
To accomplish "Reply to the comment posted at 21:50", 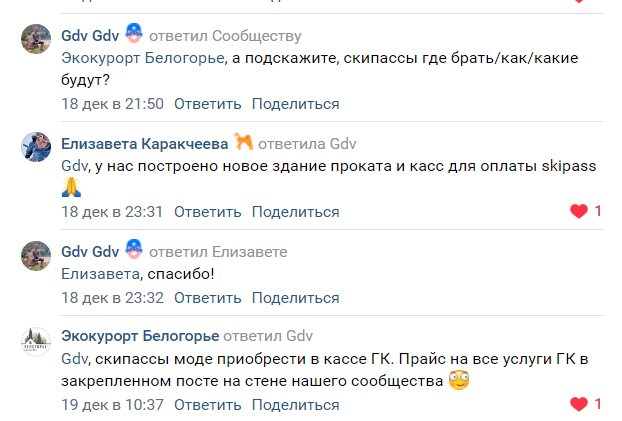I will click(207, 104).
